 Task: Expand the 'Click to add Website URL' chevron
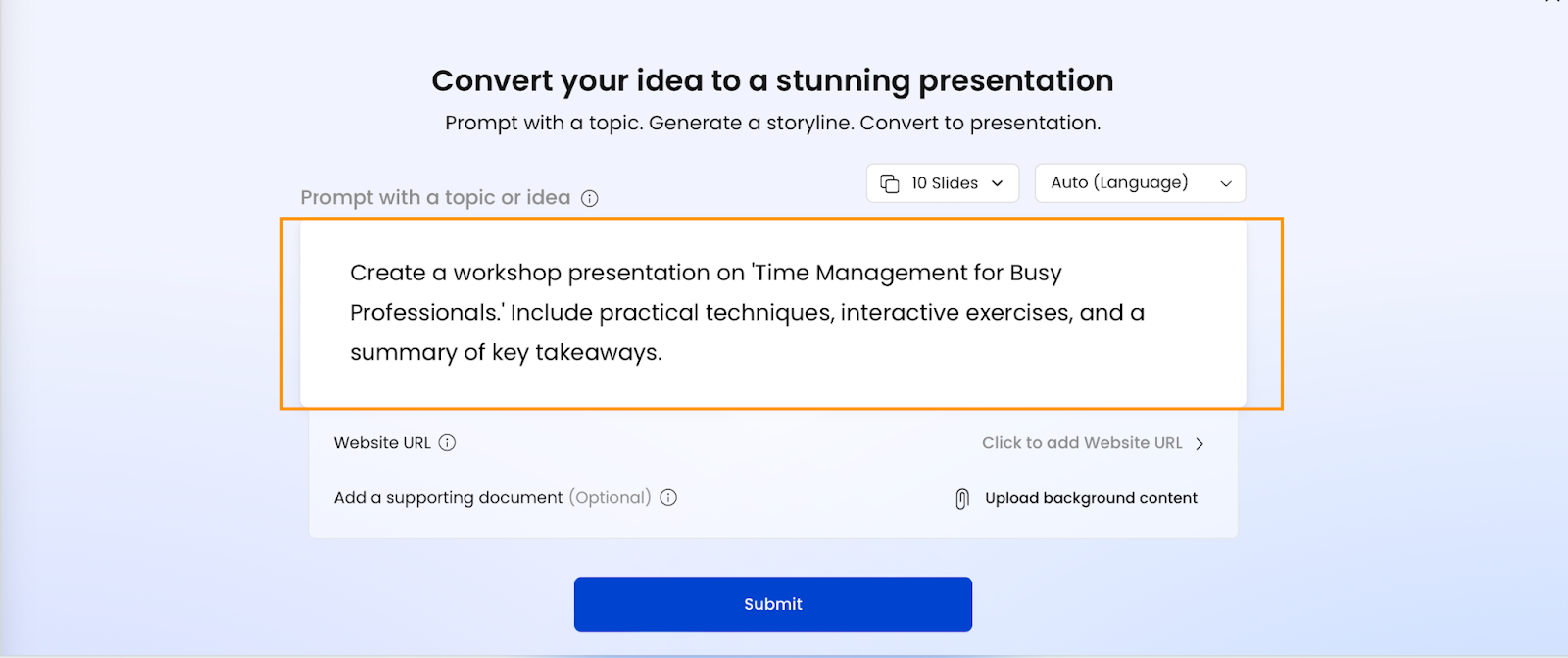pyautogui.click(x=1200, y=443)
